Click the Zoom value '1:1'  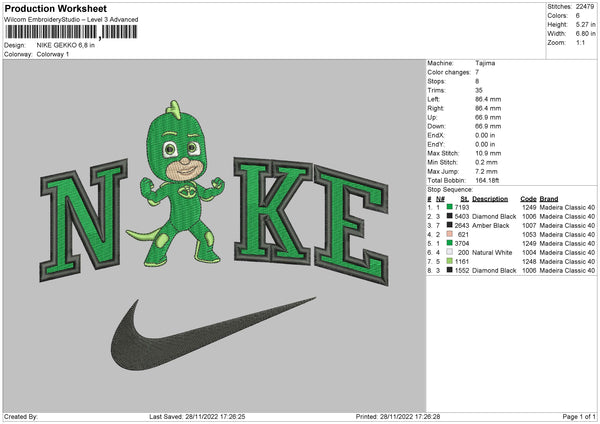tap(580, 42)
